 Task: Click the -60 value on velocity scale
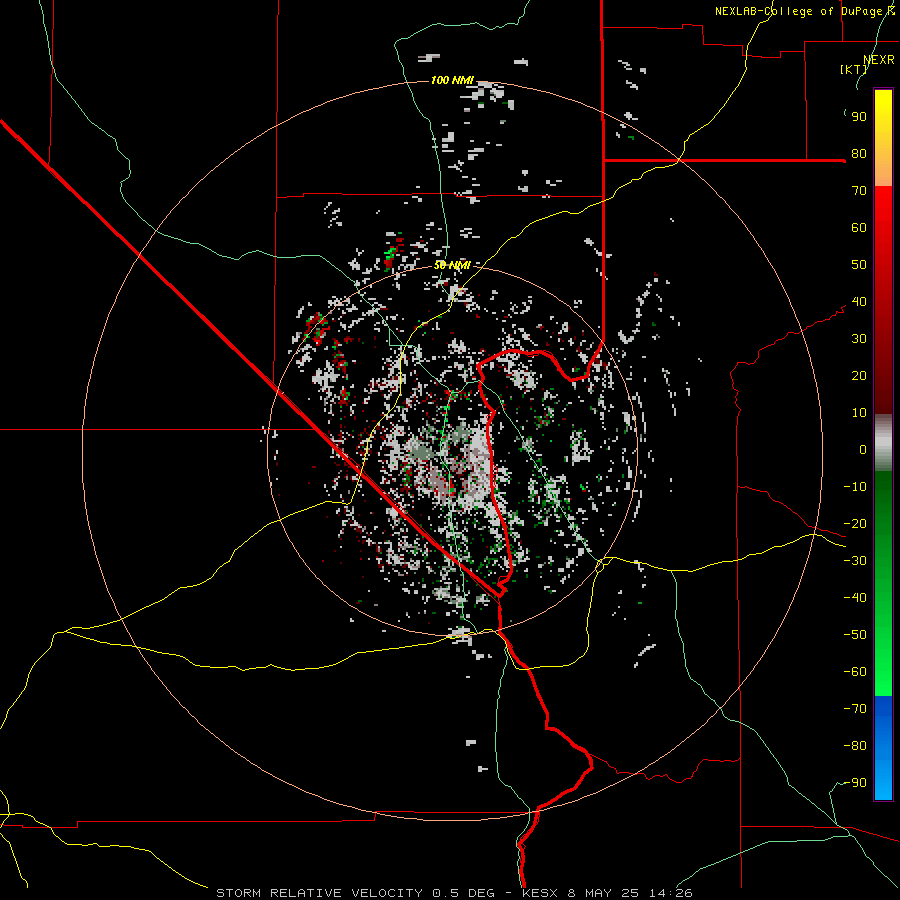click(x=855, y=672)
